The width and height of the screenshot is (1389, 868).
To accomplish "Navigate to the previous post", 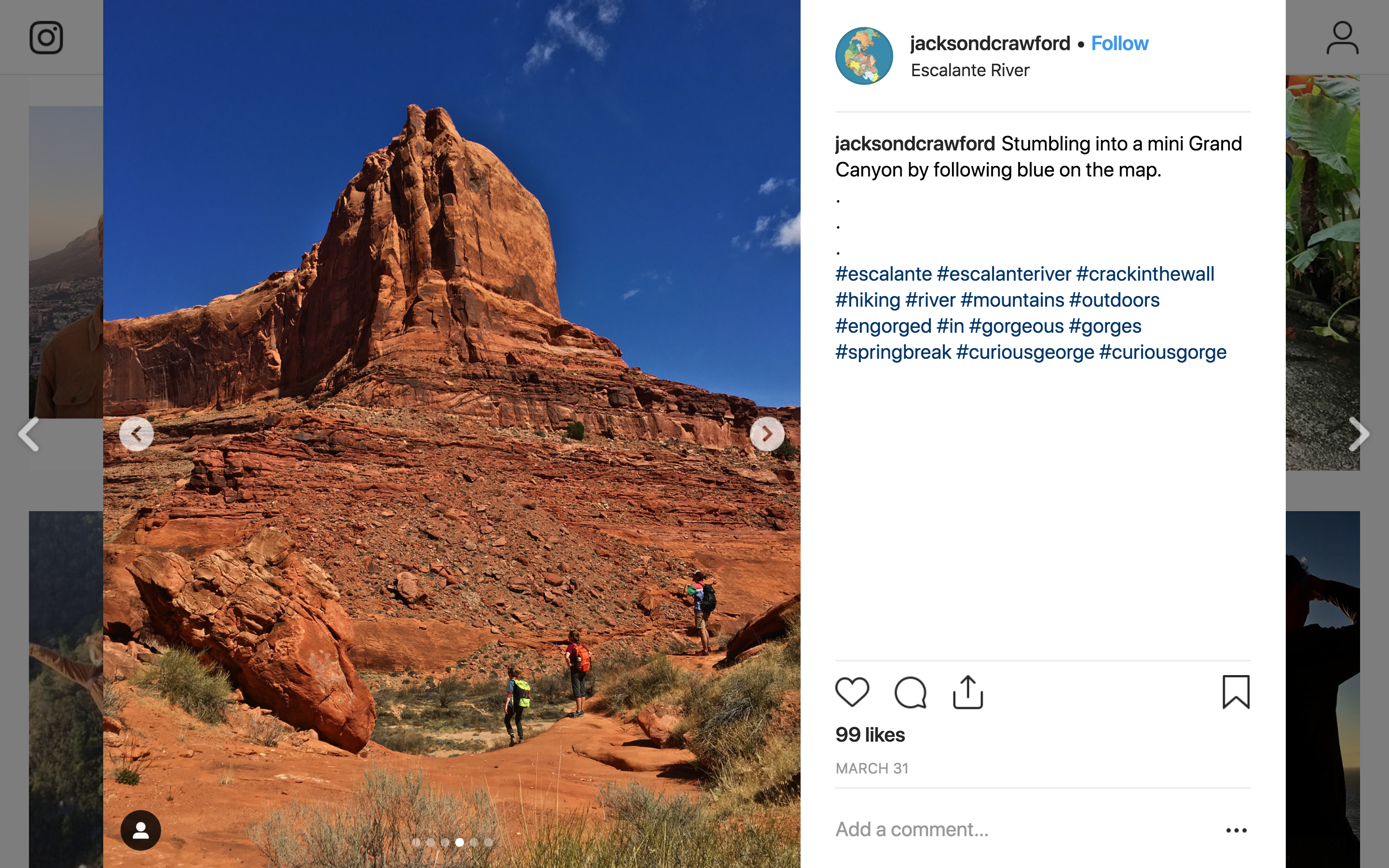I will coord(29,434).
